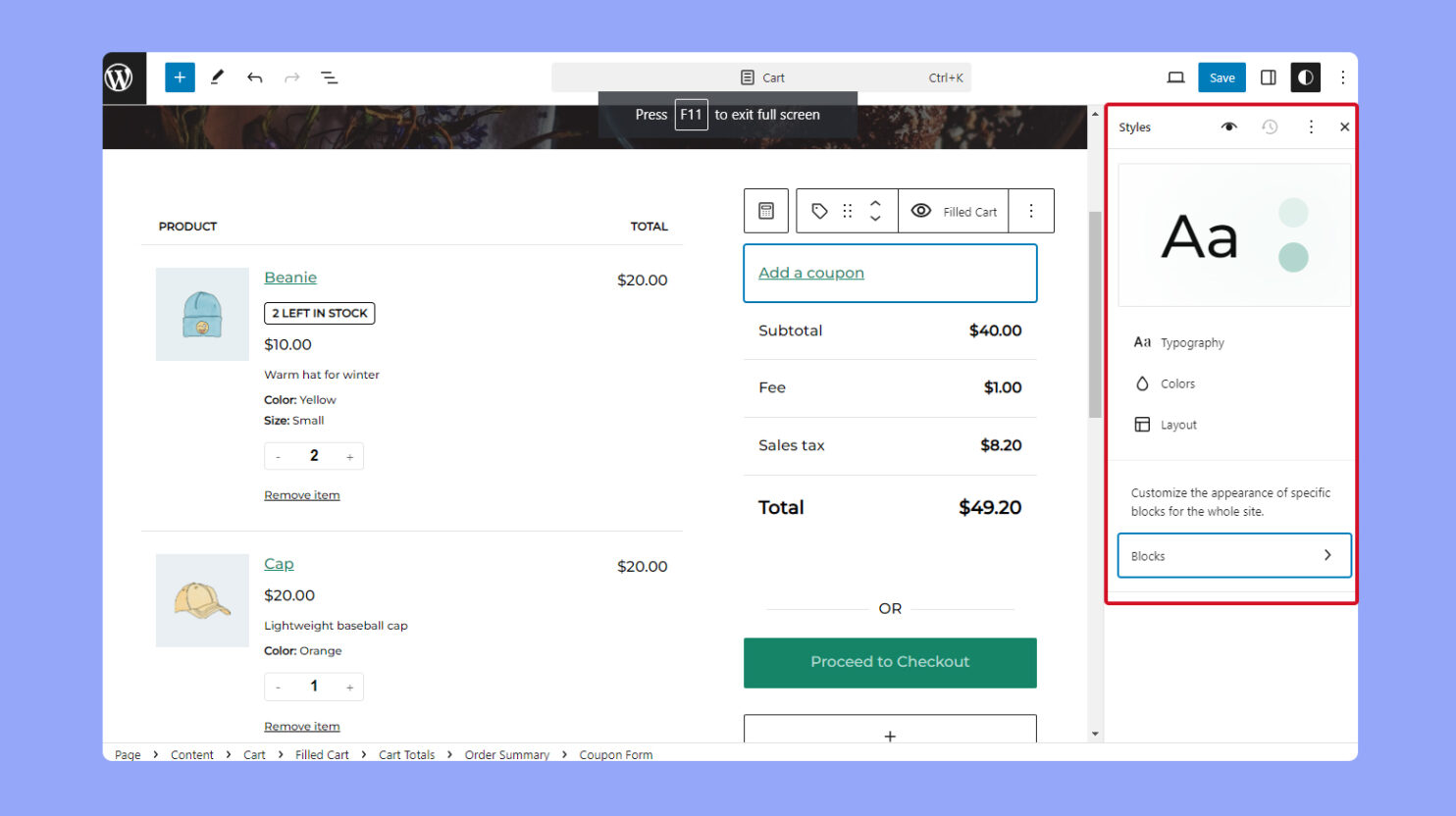The width and height of the screenshot is (1456, 816).
Task: Open the Colors settings in Styles panel
Action: (x=1176, y=382)
